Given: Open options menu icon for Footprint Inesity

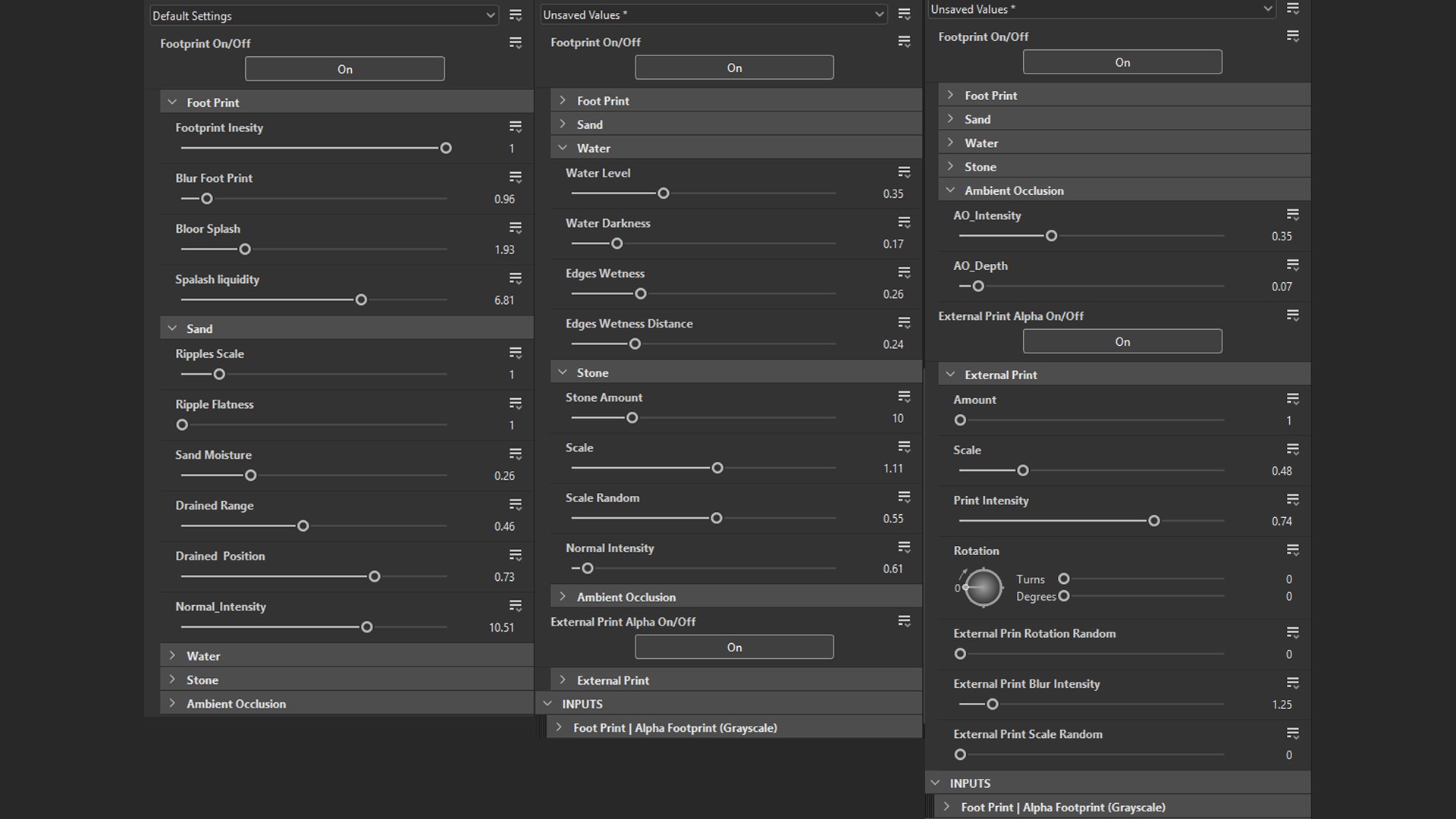Looking at the screenshot, I should click(x=516, y=127).
